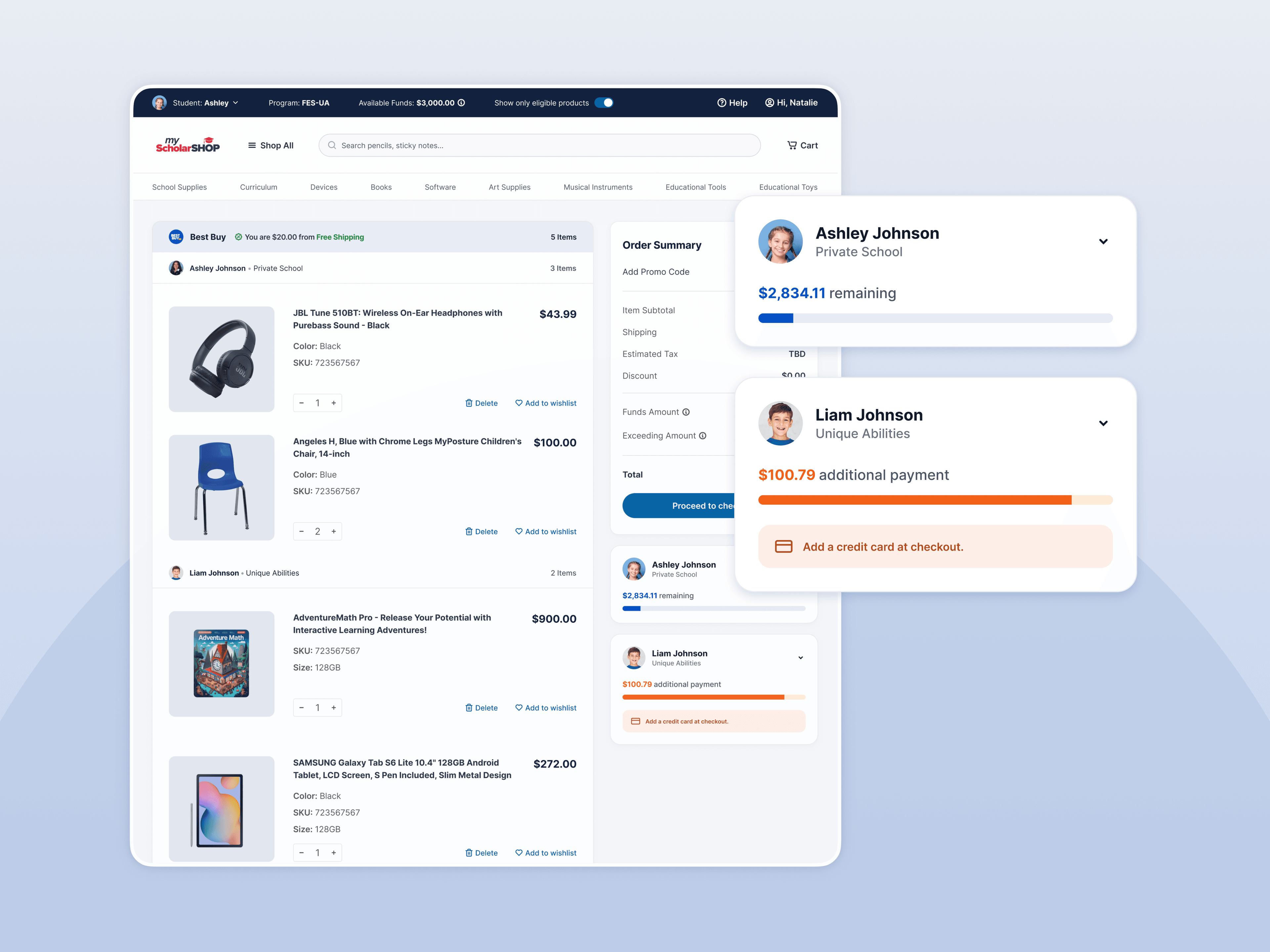Screen dimensions: 1270x952
Task: Click the small Ashley Johnson remaining funds bar
Action: point(714,608)
